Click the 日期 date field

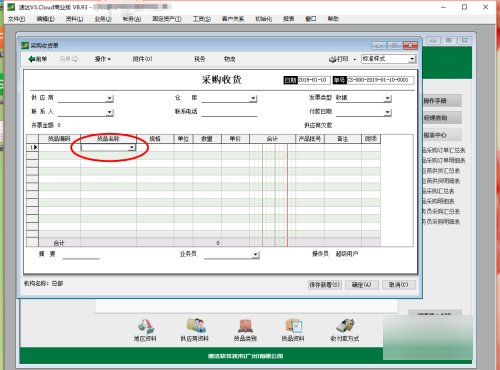pos(313,80)
